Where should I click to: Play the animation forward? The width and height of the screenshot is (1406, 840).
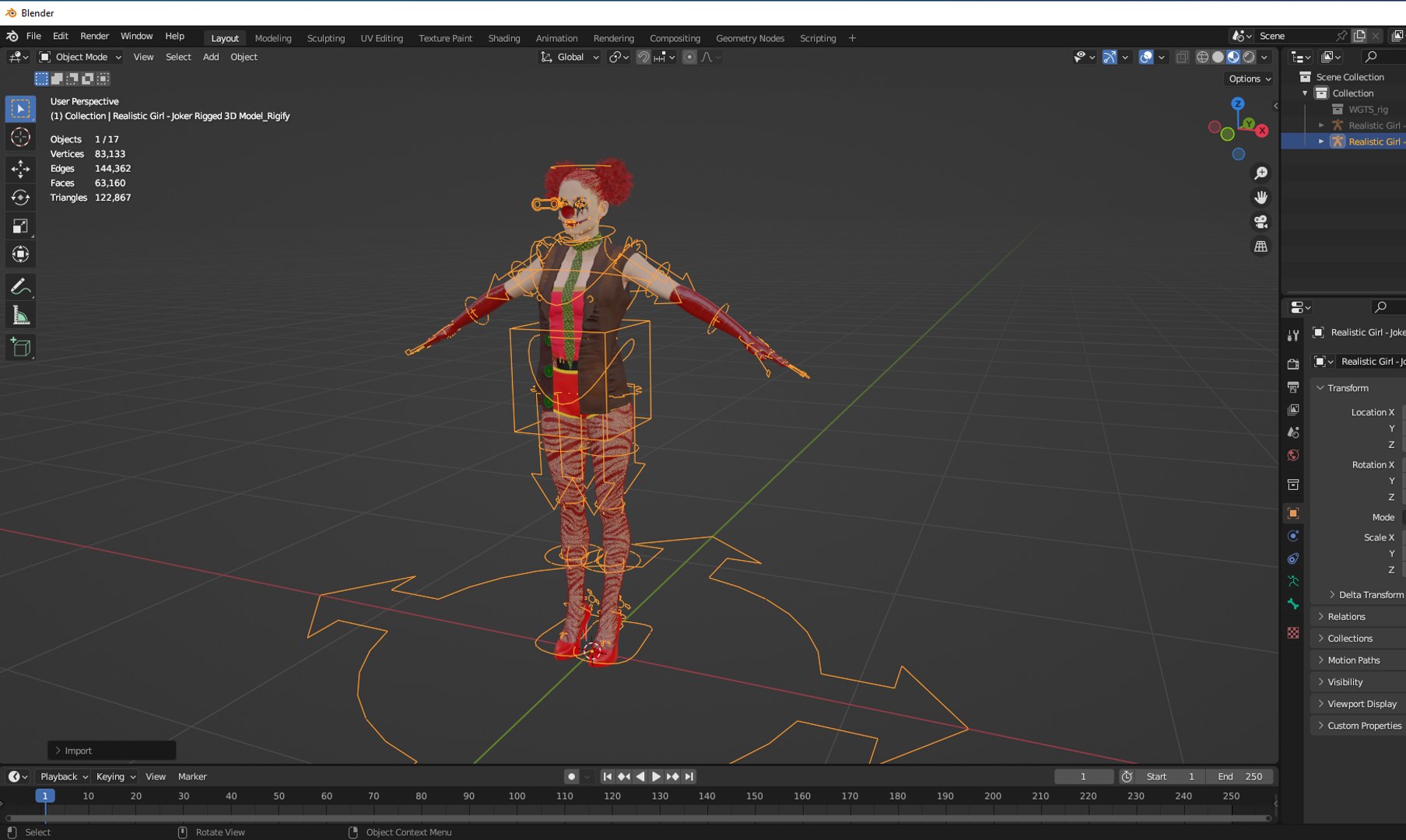(656, 776)
